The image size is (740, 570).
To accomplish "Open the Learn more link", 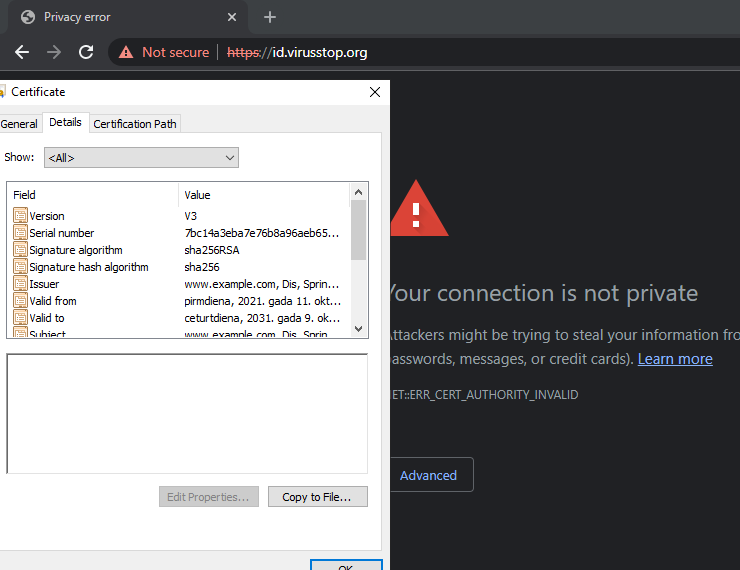I will point(675,359).
